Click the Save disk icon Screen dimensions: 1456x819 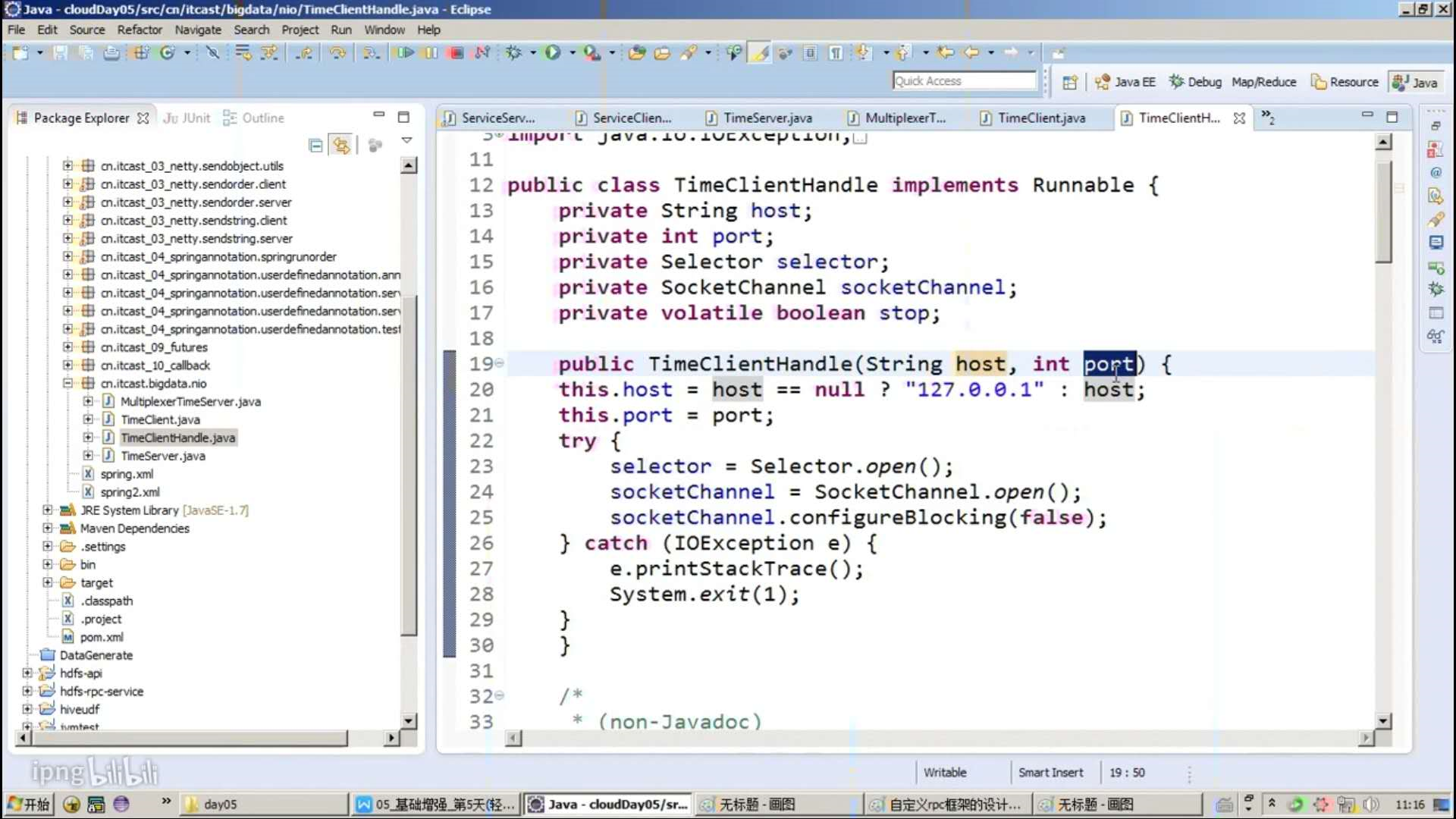click(x=60, y=52)
